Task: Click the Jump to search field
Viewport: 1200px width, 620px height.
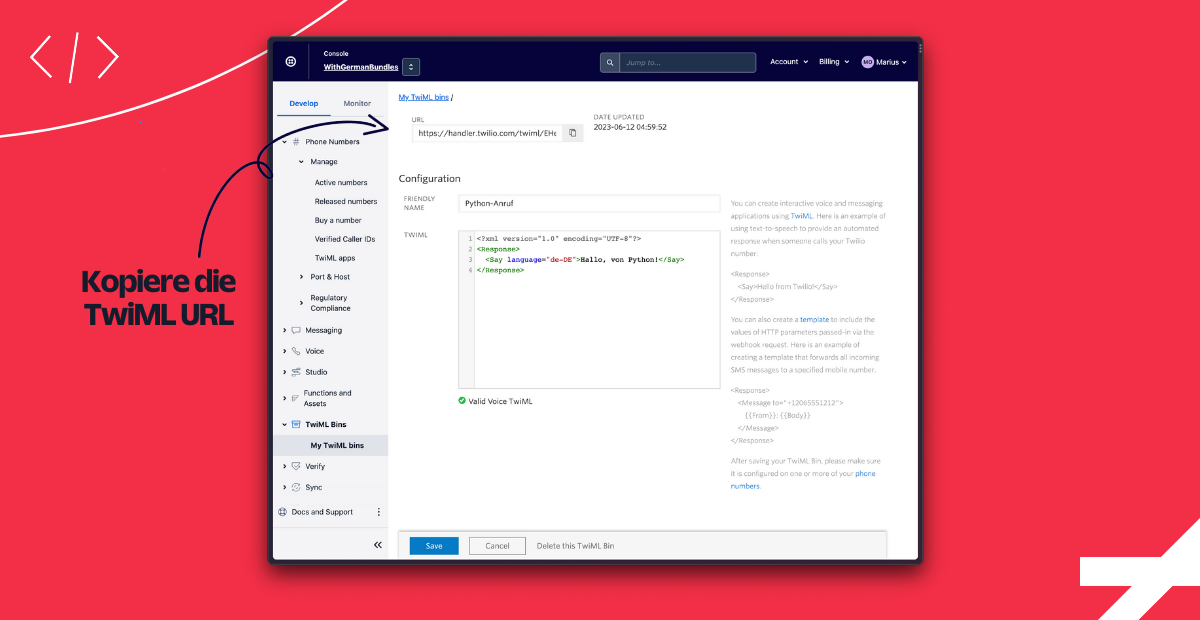Action: click(686, 63)
